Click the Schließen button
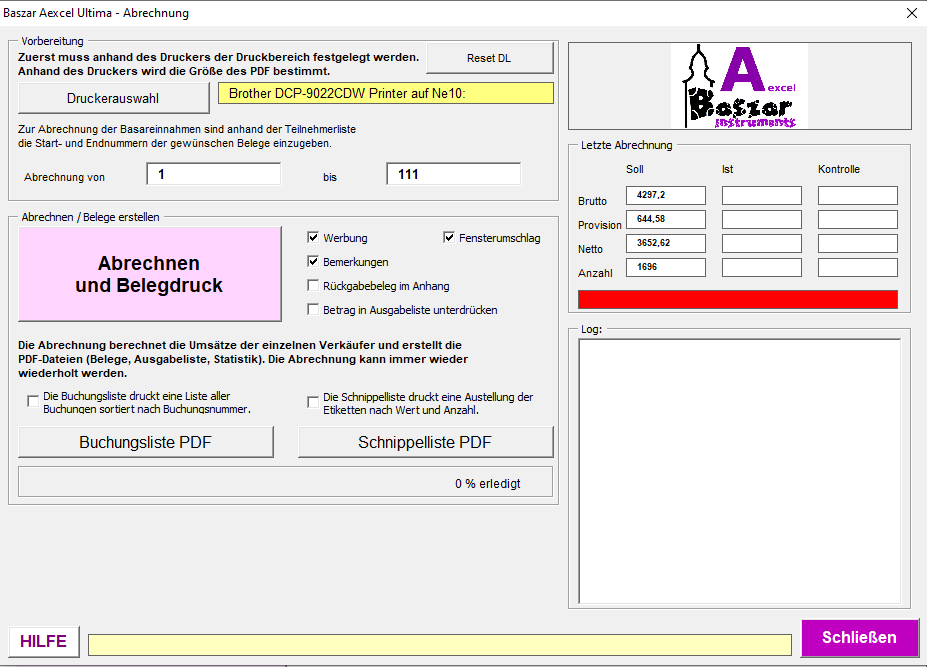The image size is (927, 667). pyautogui.click(x=860, y=637)
